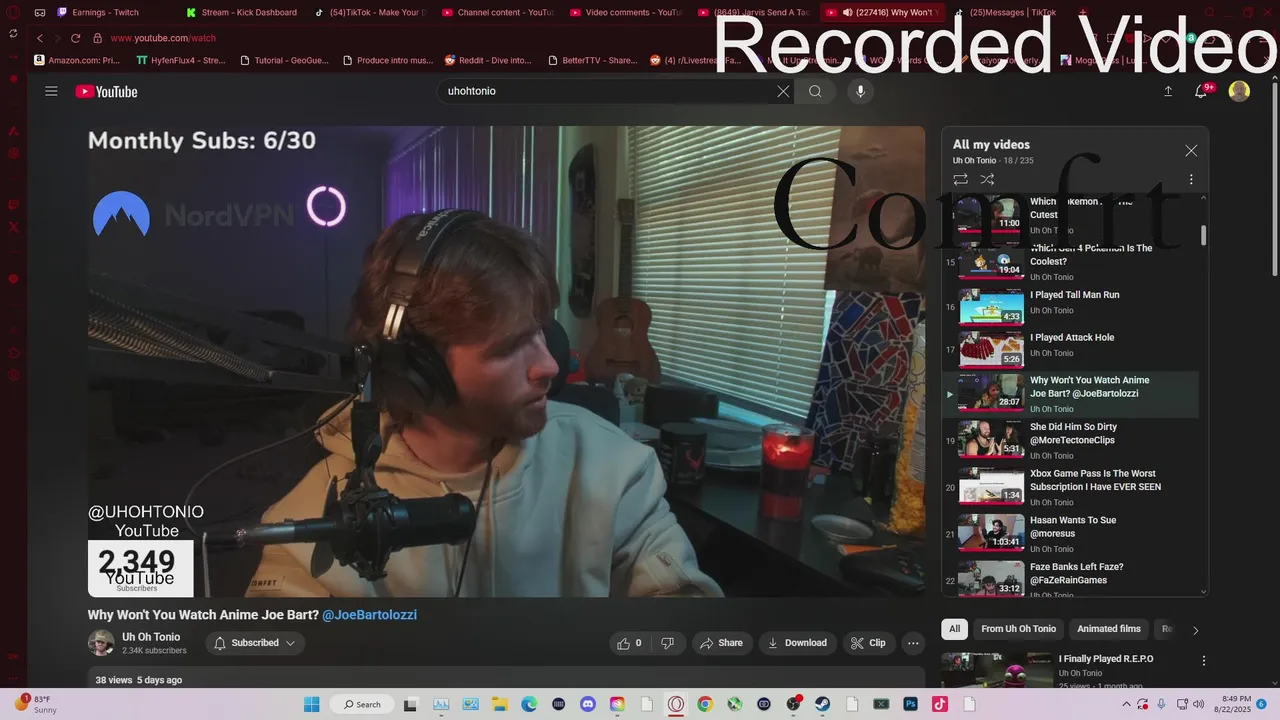This screenshot has height=720, width=1280.
Task: Open Uh Oh Tonio channel name link
Action: point(151,637)
